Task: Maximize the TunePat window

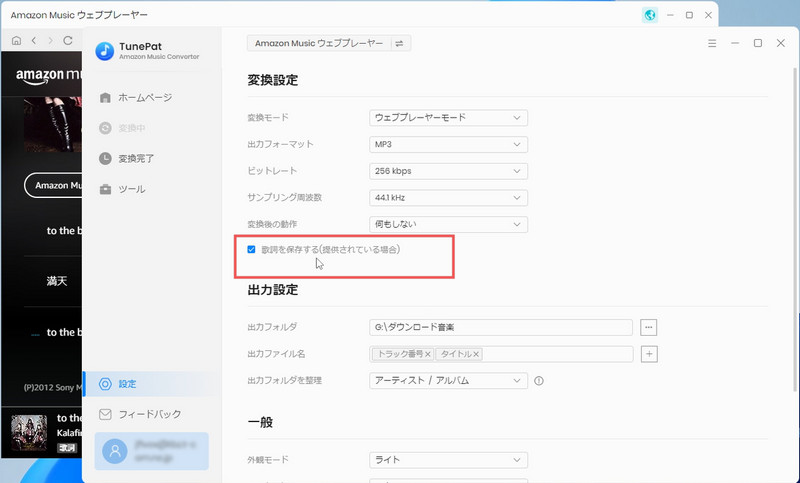Action: pyautogui.click(x=758, y=43)
